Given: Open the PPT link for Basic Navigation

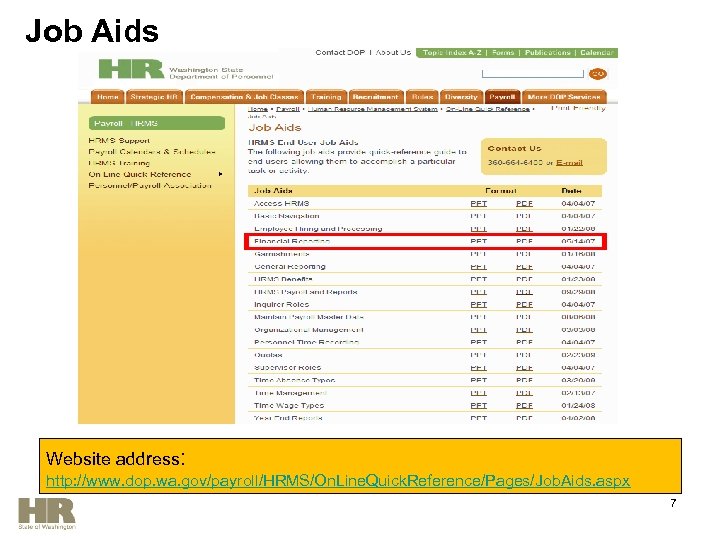Looking at the screenshot, I should (478, 216).
